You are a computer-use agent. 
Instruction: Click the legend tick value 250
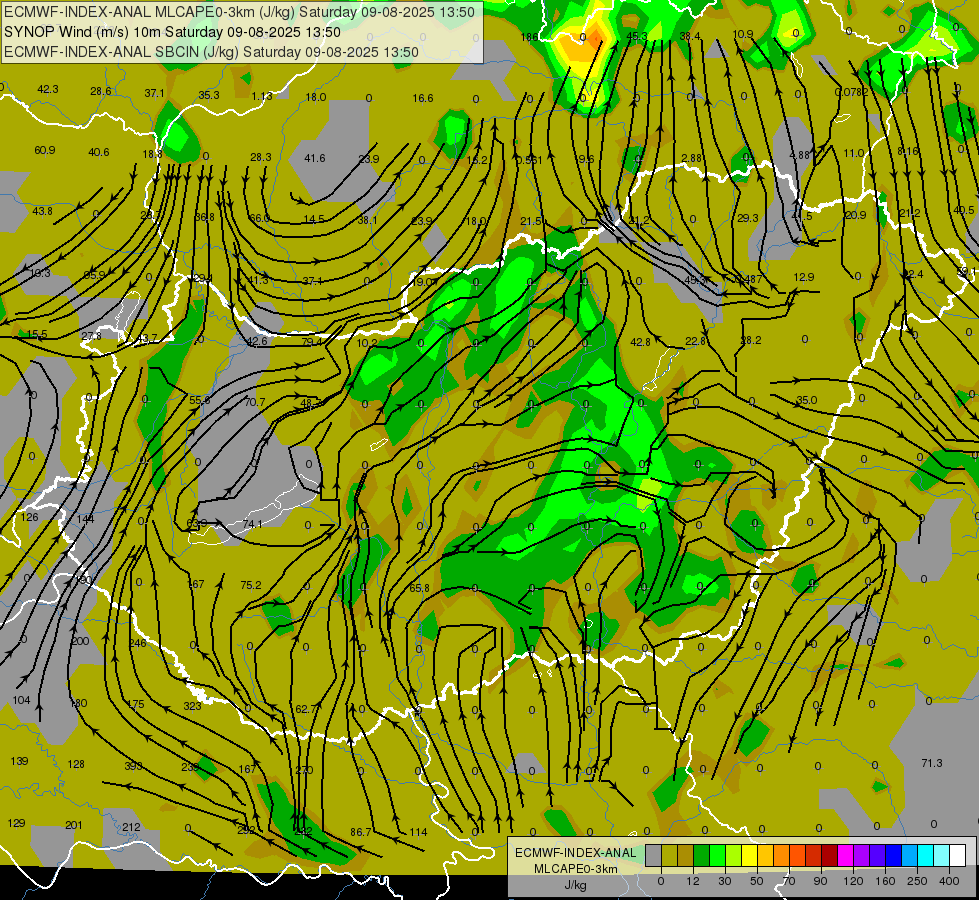(917, 881)
